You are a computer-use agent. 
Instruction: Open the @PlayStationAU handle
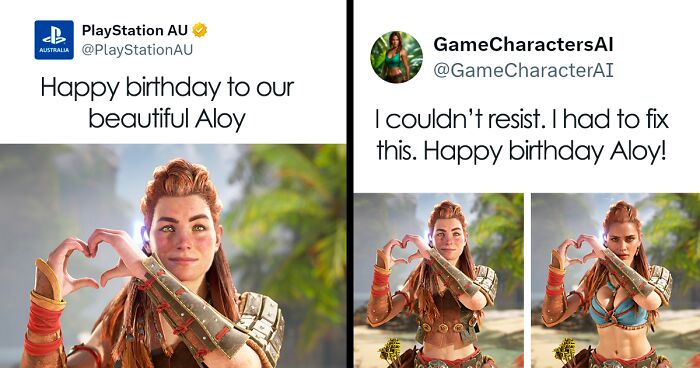click(x=137, y=50)
